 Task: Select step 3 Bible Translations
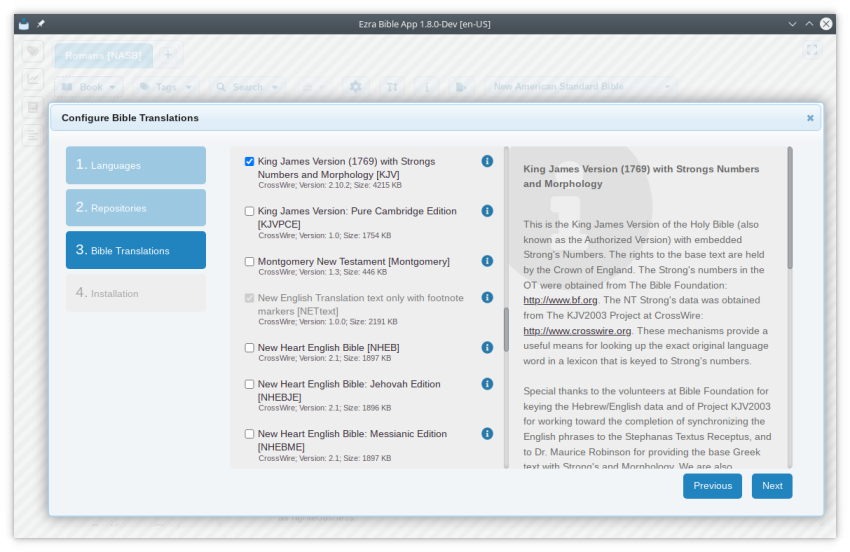click(x=136, y=250)
